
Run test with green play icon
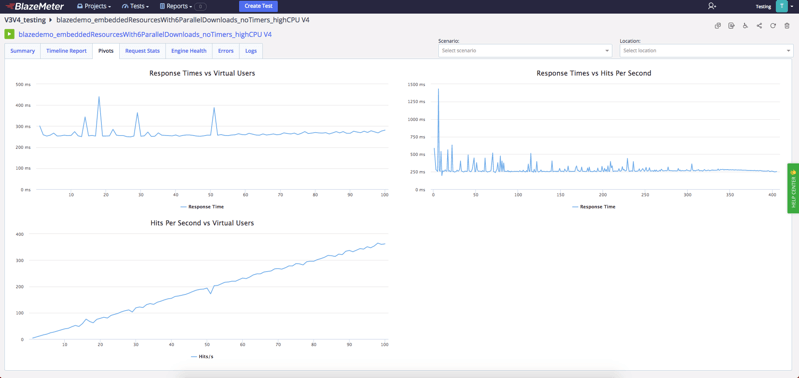point(9,35)
